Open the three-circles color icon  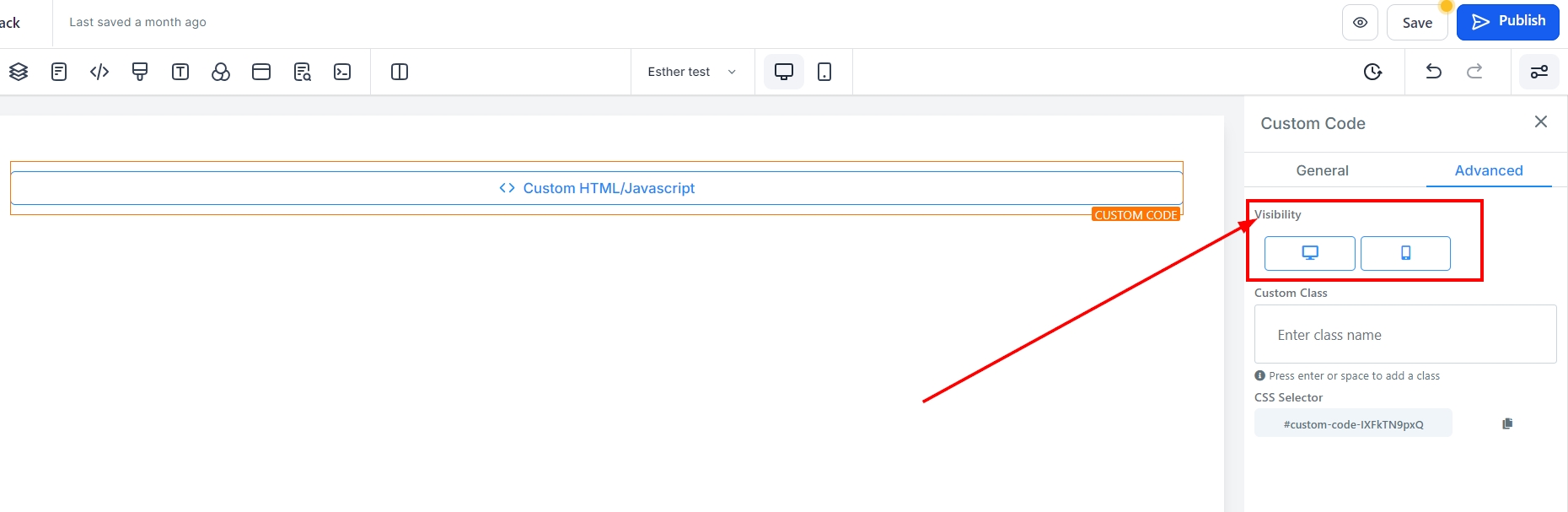221,72
